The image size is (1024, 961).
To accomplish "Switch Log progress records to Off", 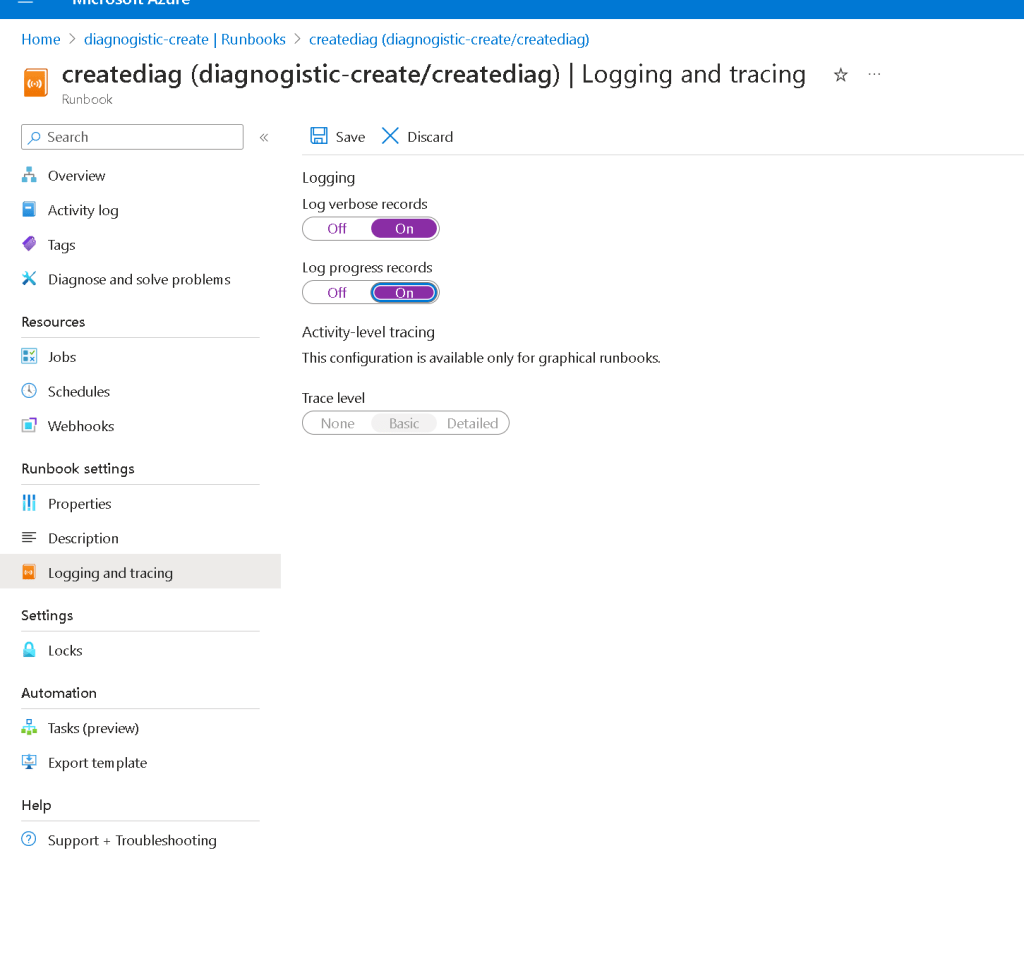I will tap(337, 293).
